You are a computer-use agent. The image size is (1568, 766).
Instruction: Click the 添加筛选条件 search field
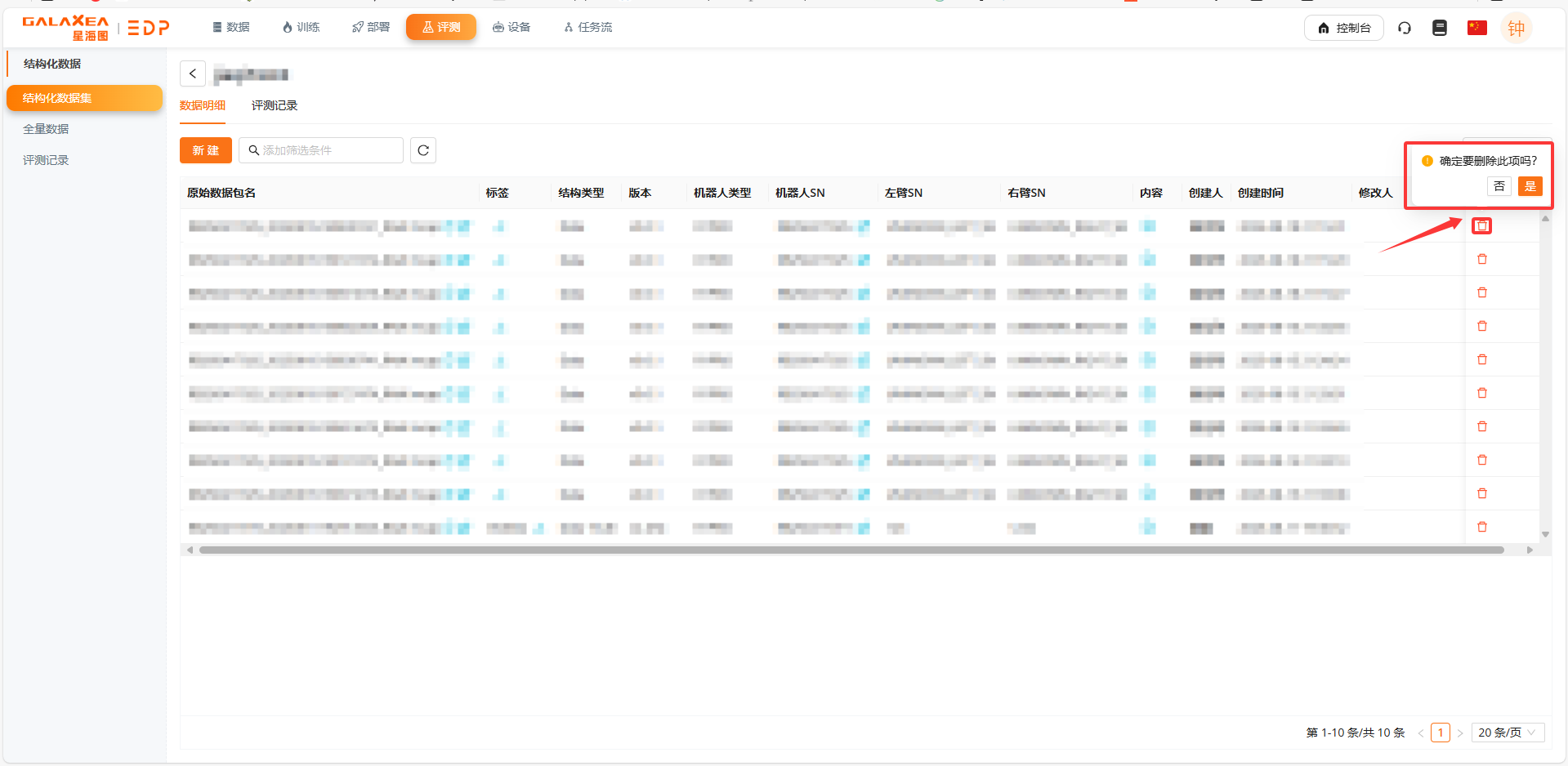pos(327,150)
